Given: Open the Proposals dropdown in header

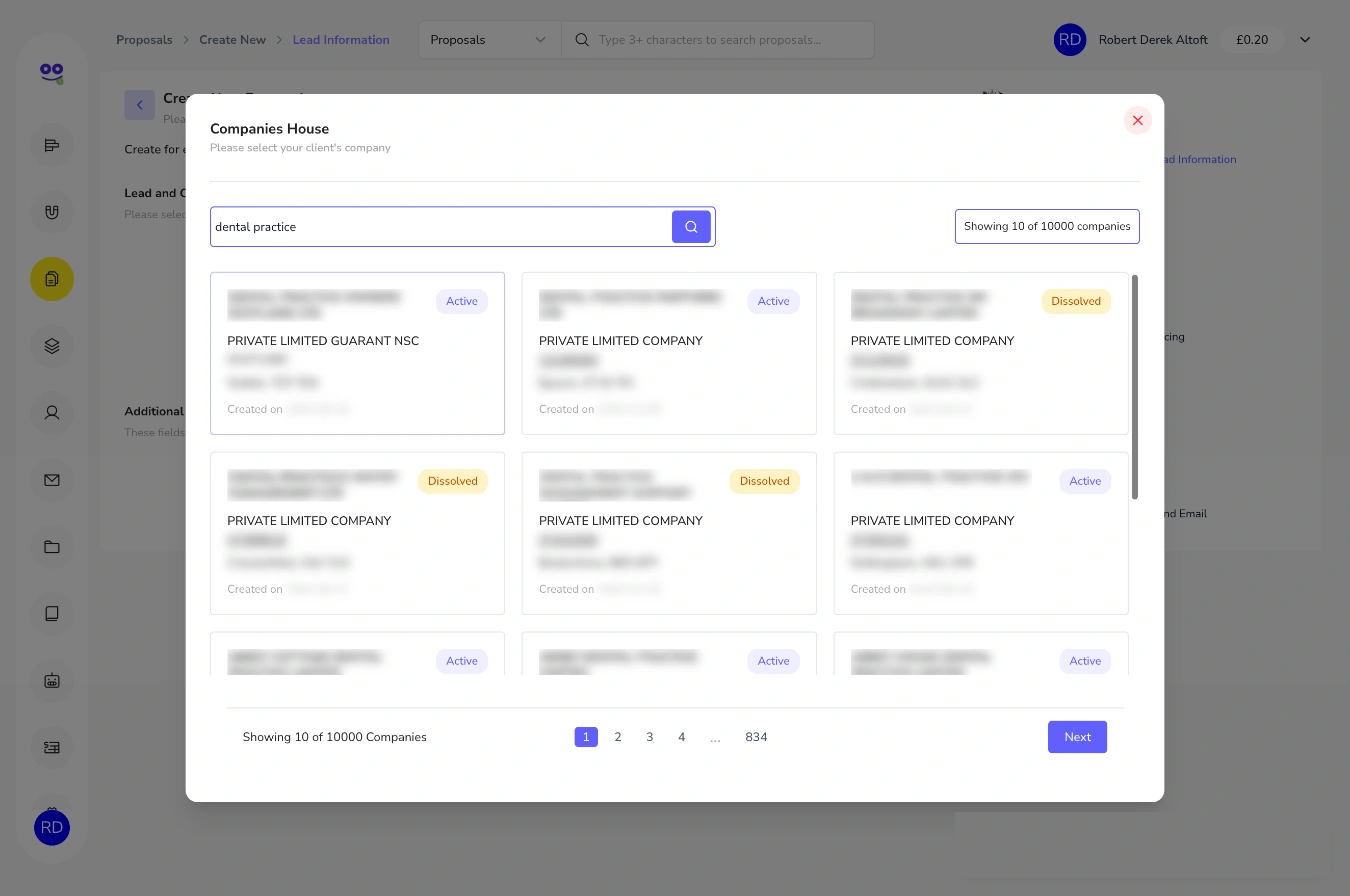Looking at the screenshot, I should (489, 40).
